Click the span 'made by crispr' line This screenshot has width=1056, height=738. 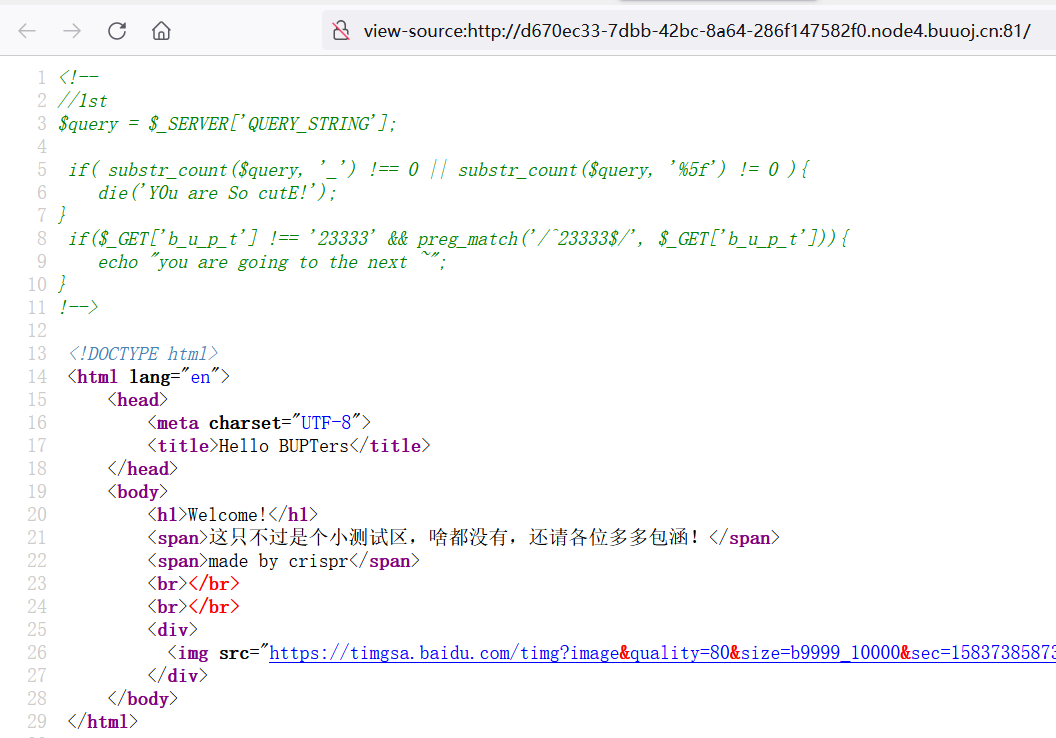(284, 561)
